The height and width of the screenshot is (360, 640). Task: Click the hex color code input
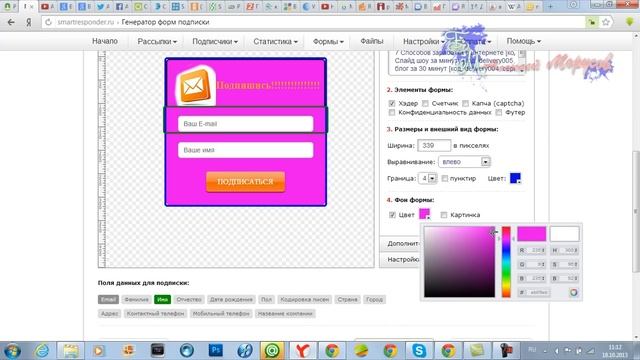click(535, 292)
